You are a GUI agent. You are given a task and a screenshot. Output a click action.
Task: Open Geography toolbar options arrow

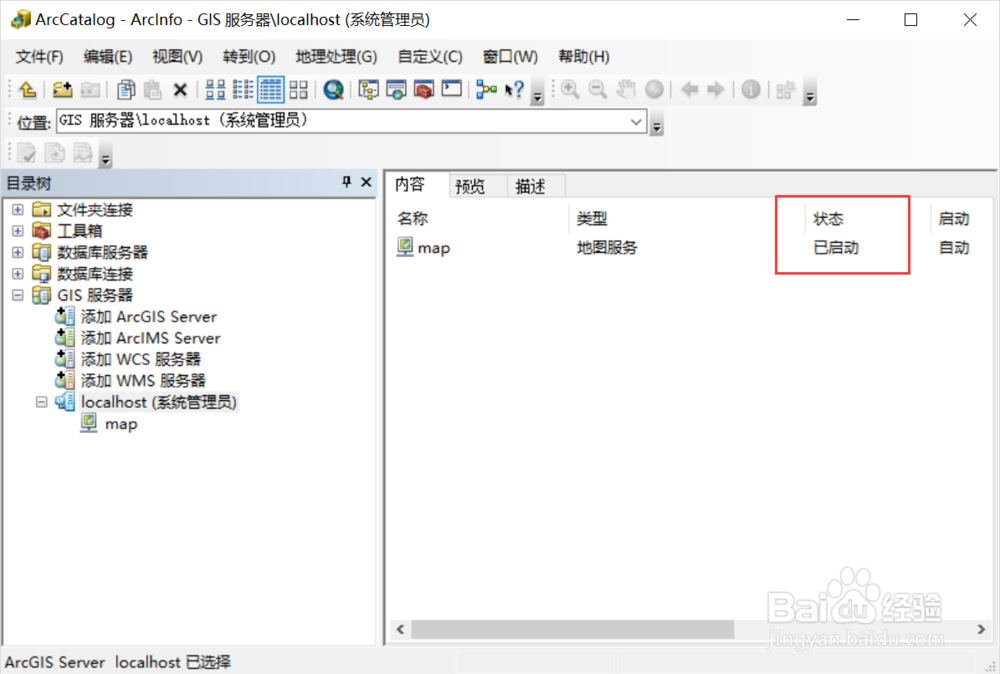(x=810, y=92)
